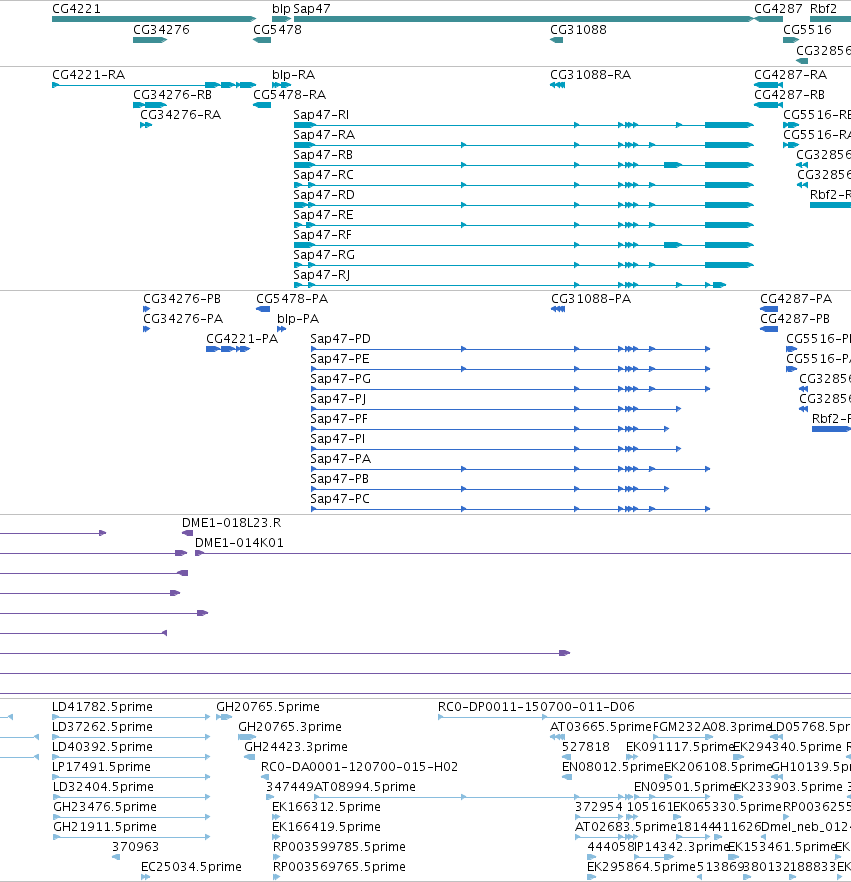Click the Sap47 gene name
The height and width of the screenshot is (882, 851).
point(312,9)
